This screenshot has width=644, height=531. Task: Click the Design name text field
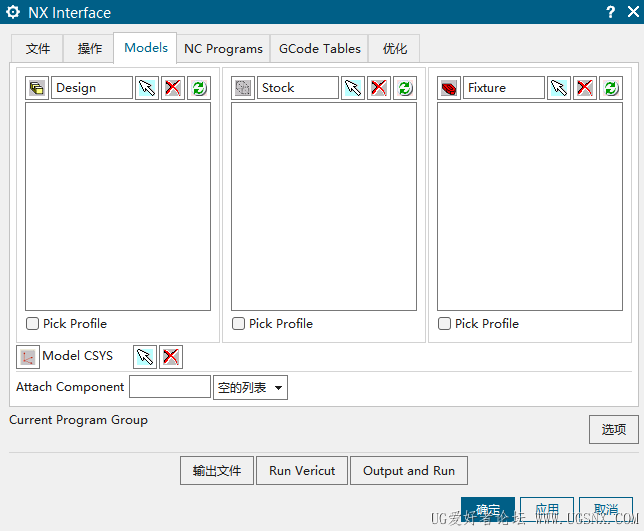92,88
